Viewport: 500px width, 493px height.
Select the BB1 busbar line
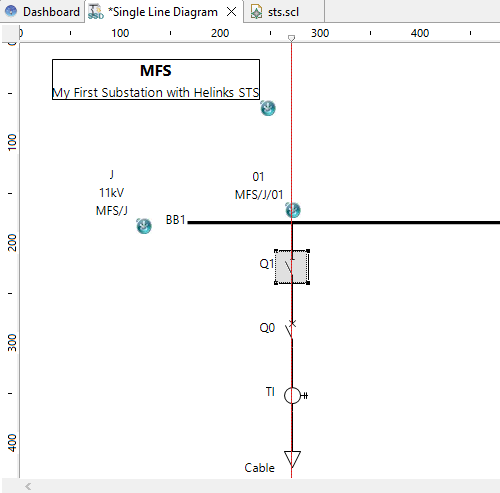[344, 222]
